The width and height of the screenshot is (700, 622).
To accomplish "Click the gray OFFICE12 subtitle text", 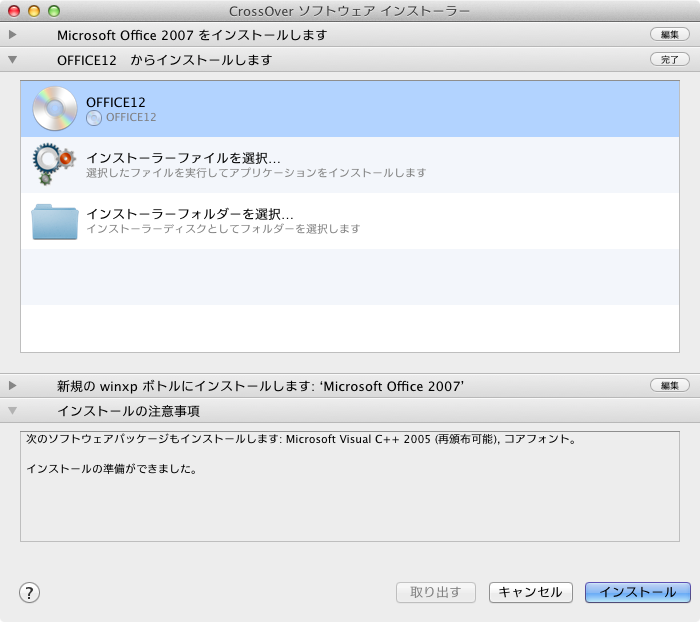I will 131,117.
